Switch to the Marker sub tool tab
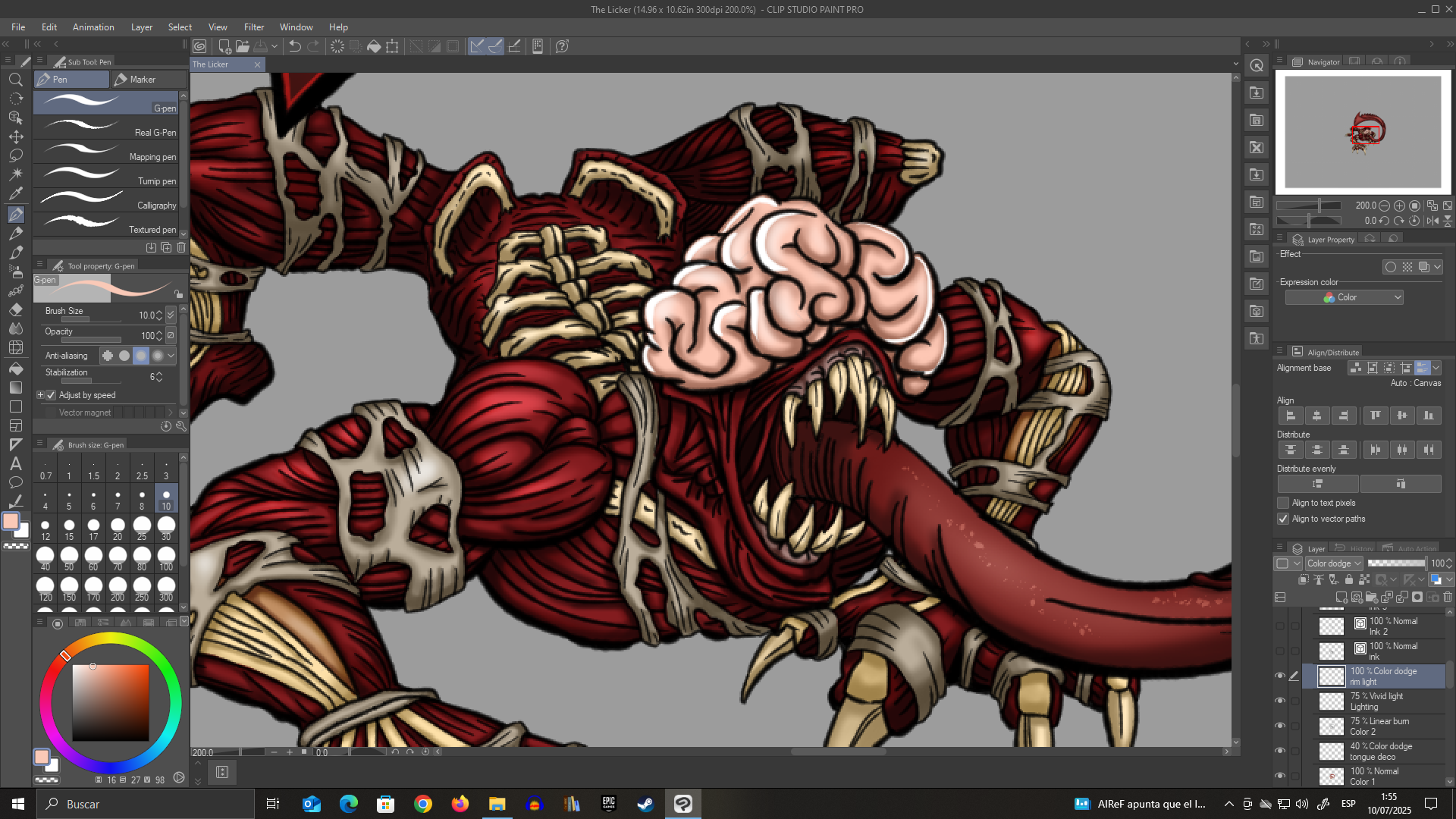Screen dimensions: 1456x819 coord(149,79)
